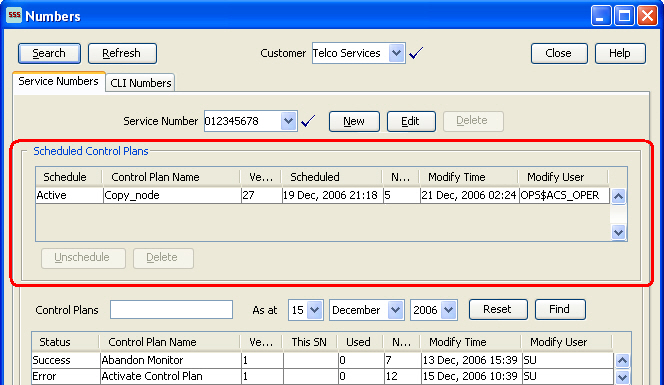Click the Modify Time header in scheduled plans

(468, 177)
